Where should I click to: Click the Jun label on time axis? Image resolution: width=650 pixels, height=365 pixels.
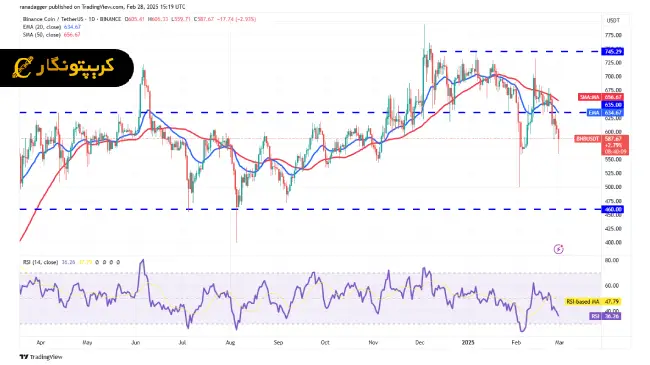(135, 343)
